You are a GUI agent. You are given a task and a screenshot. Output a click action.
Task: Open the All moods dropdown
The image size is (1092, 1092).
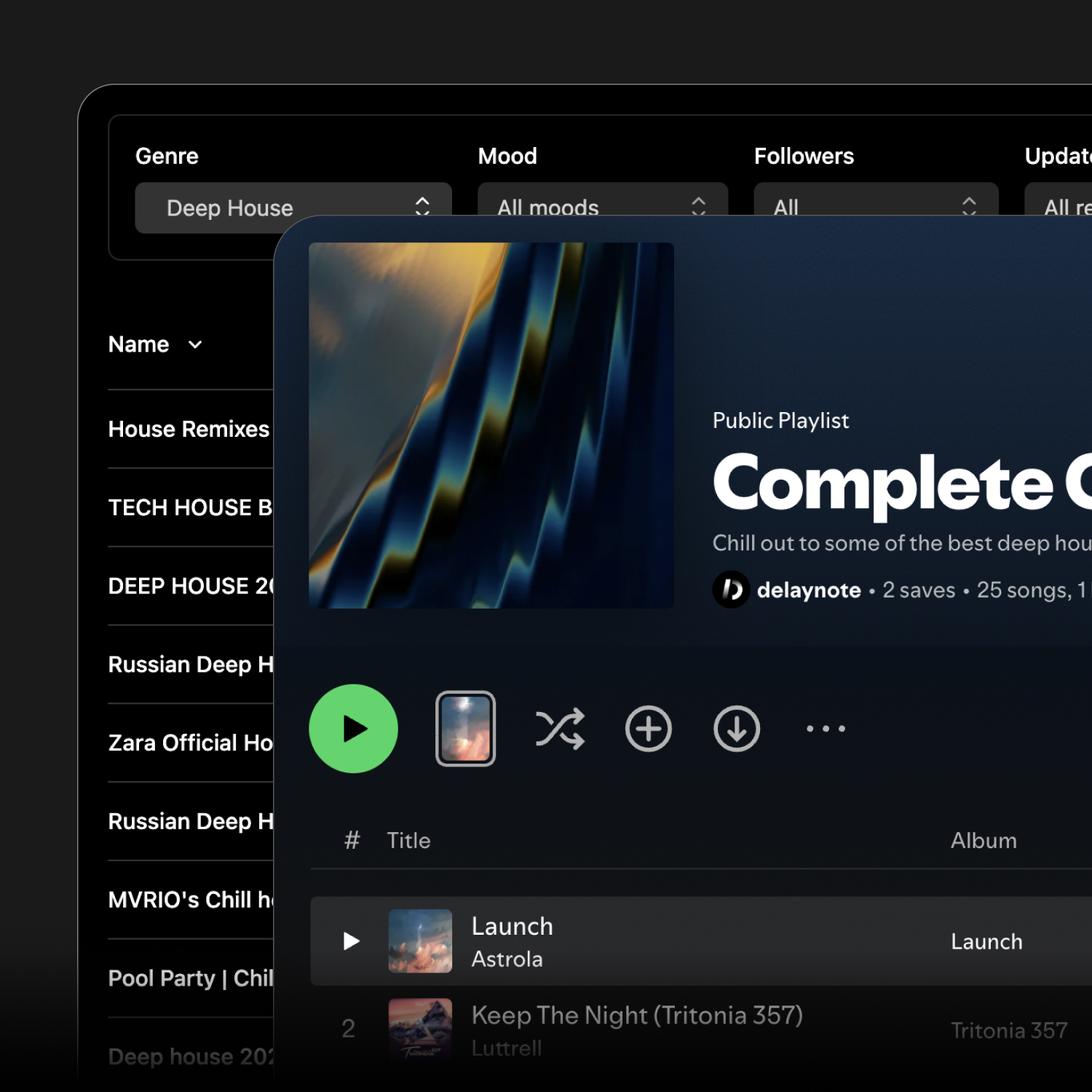coord(602,208)
